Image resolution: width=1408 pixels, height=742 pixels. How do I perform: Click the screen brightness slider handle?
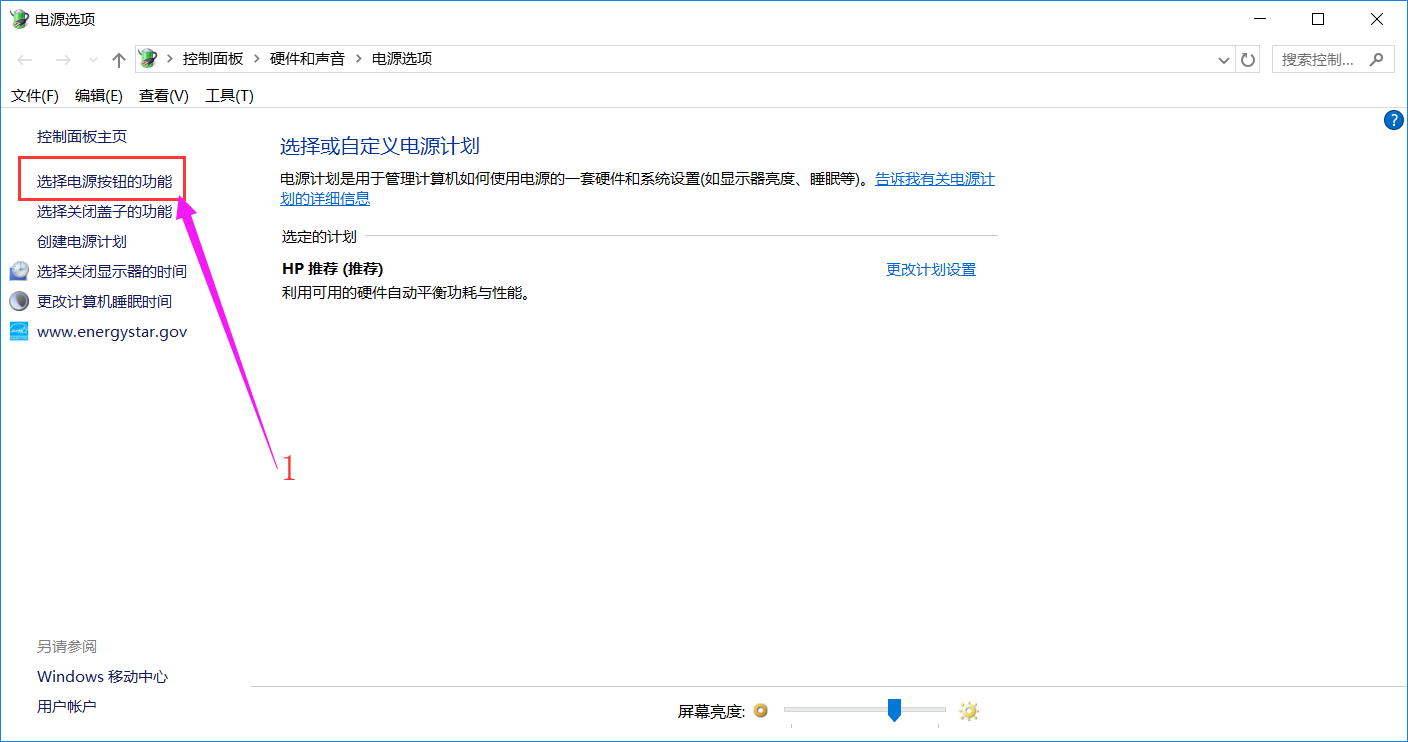(895, 710)
